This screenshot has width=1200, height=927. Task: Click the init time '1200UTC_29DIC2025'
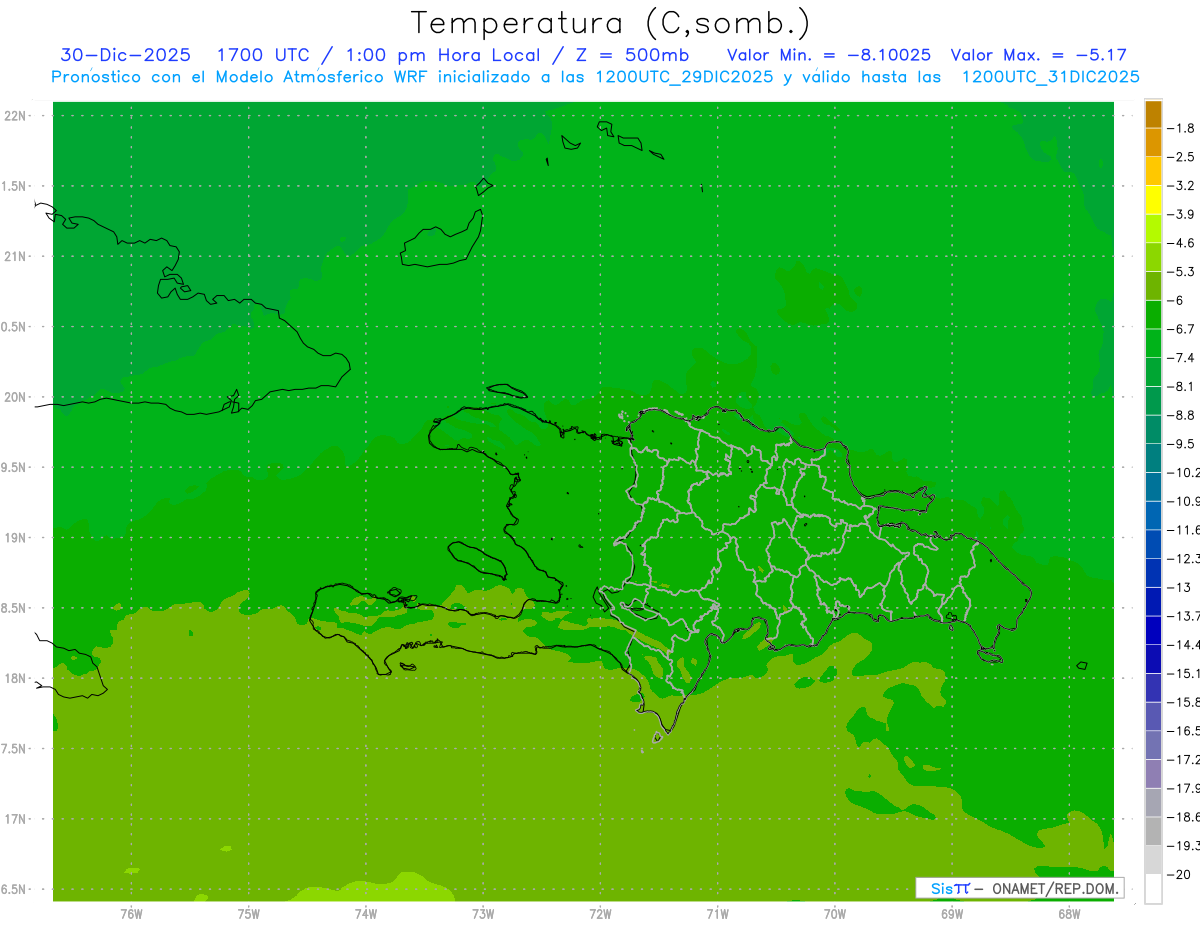[x=684, y=77]
